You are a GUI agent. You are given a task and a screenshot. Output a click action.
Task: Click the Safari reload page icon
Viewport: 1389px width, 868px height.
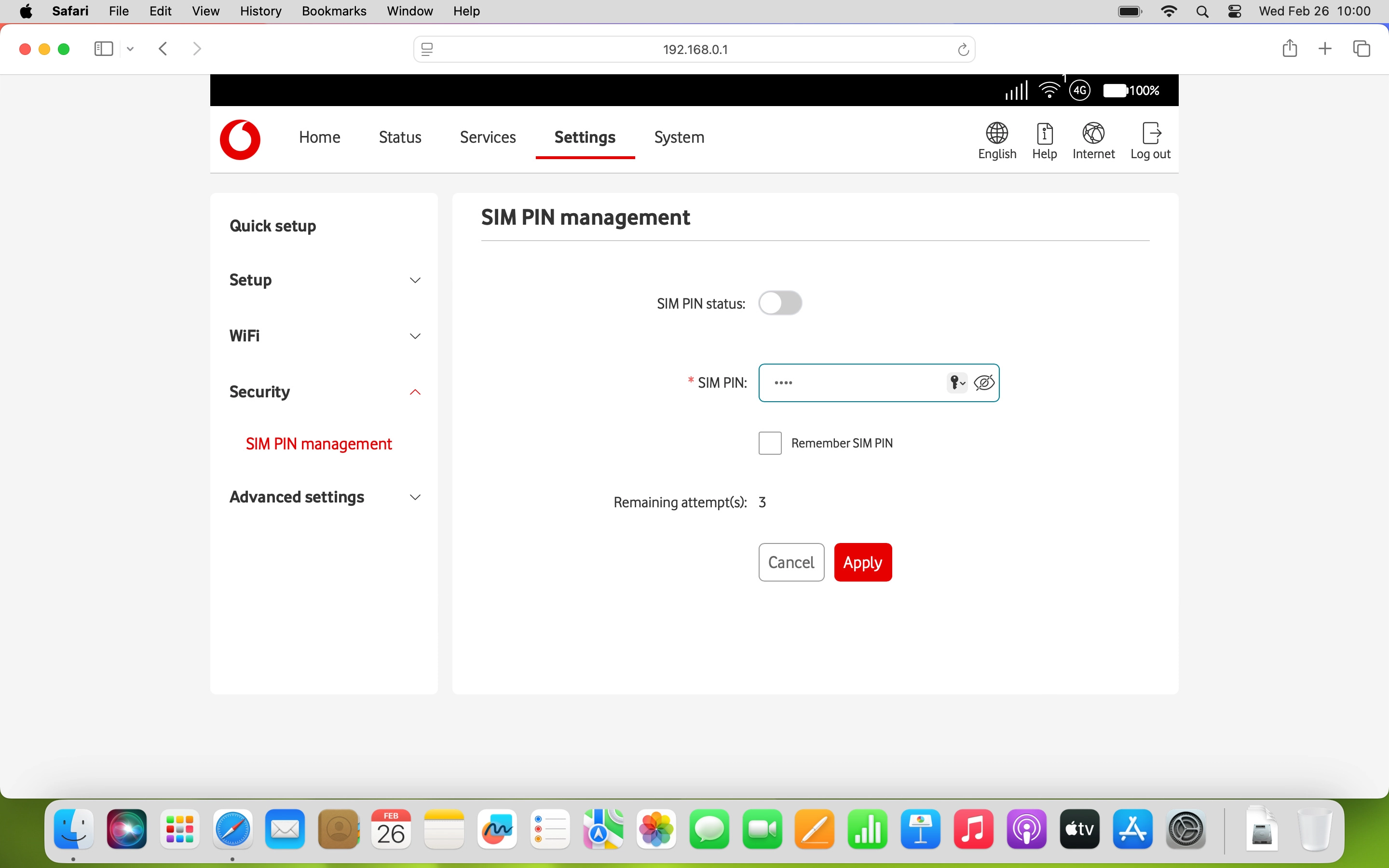963,50
